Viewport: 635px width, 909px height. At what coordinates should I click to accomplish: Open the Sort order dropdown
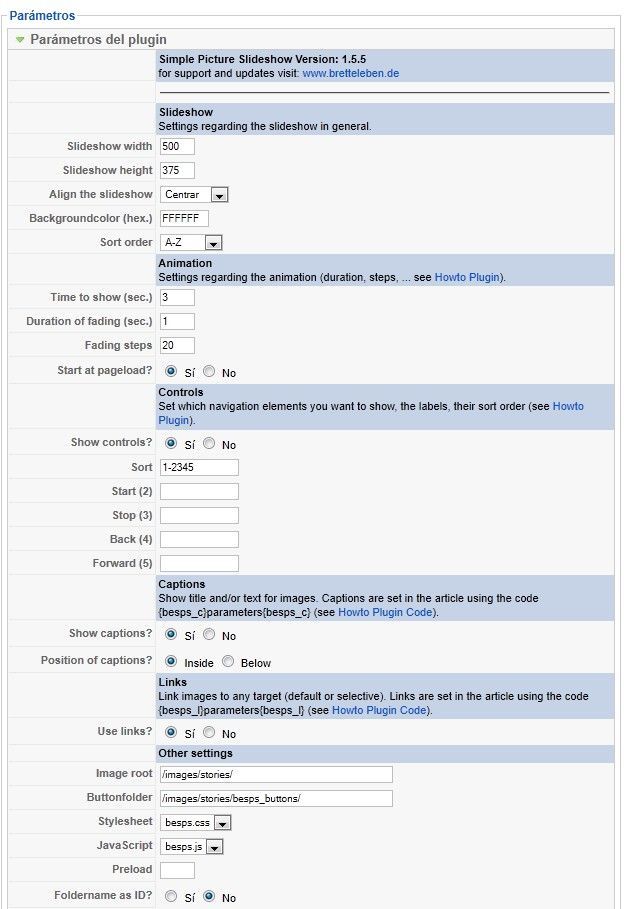(191, 242)
